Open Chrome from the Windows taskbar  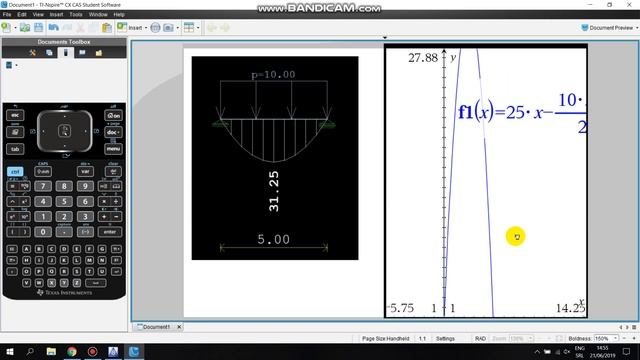click(x=72, y=351)
